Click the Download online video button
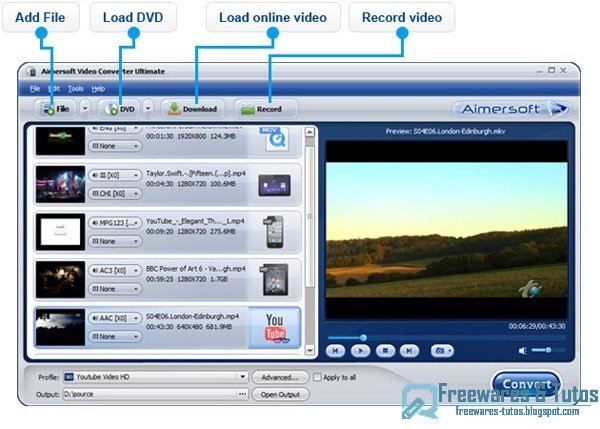Viewport: 600px width, 429px height. [192, 109]
